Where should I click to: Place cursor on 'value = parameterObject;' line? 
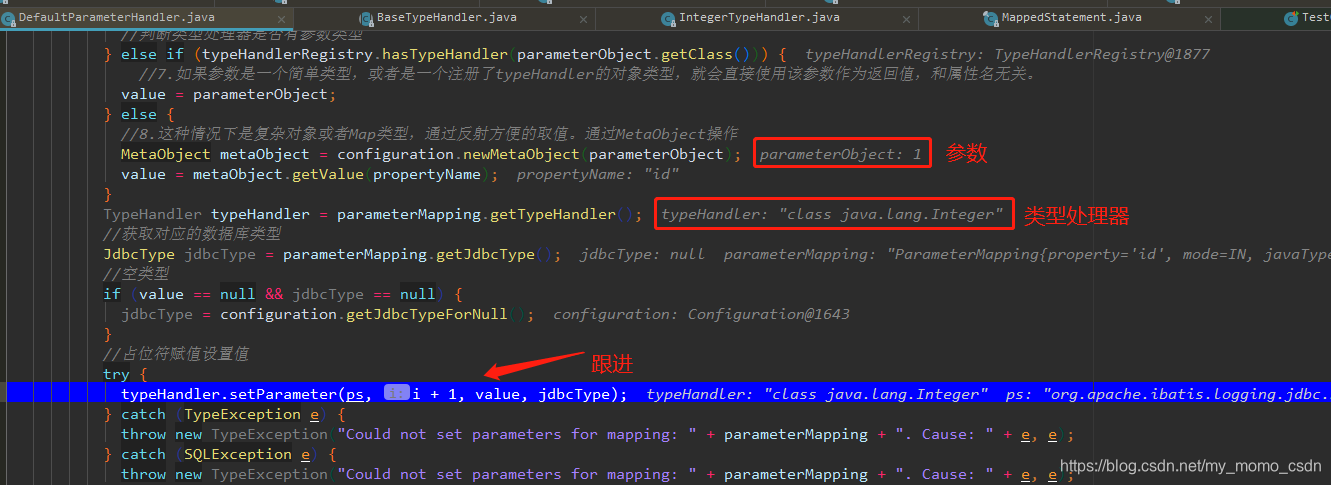229,94
